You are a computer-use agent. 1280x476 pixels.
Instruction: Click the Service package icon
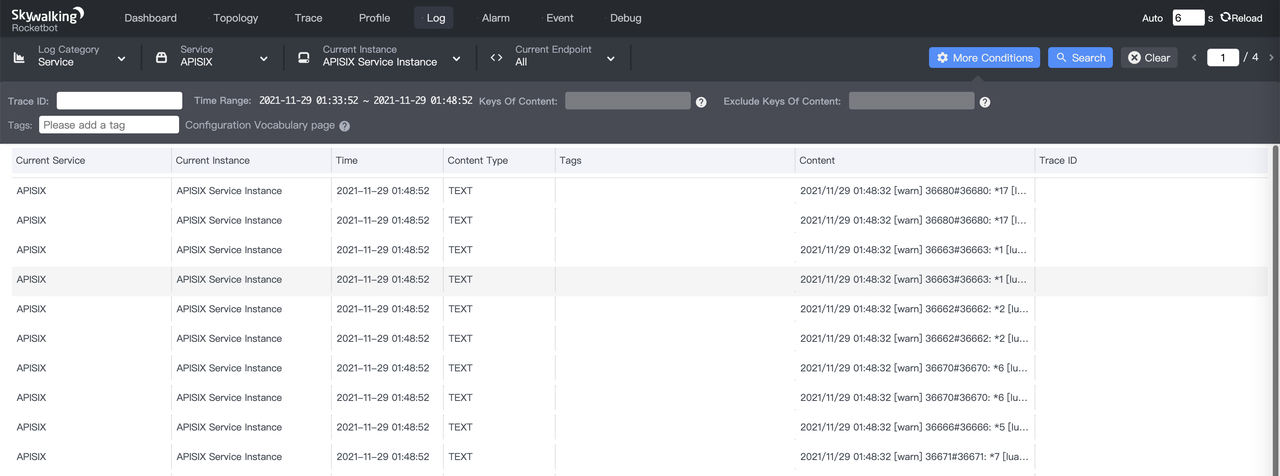click(x=161, y=58)
